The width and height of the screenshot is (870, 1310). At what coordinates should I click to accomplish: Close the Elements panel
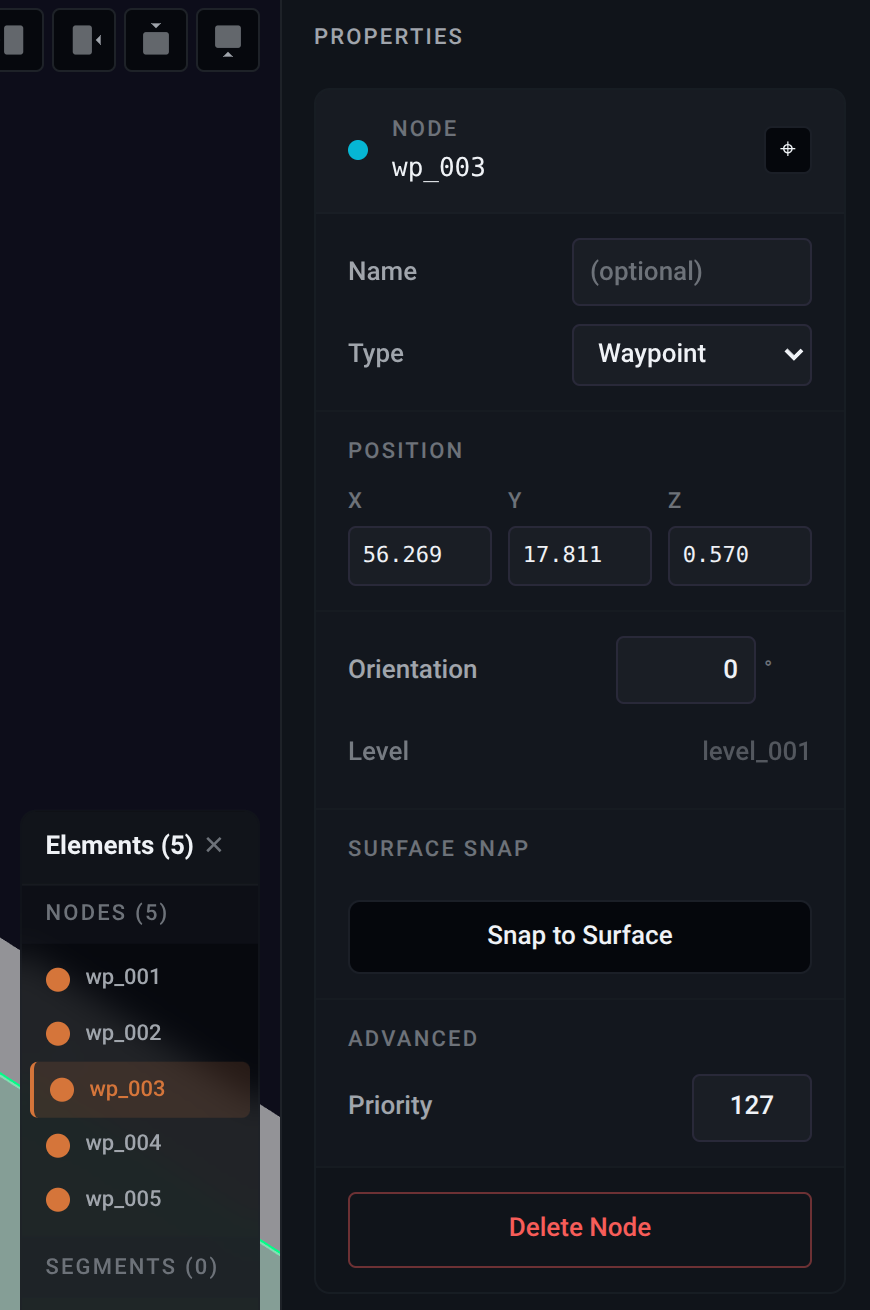pyautogui.click(x=214, y=845)
